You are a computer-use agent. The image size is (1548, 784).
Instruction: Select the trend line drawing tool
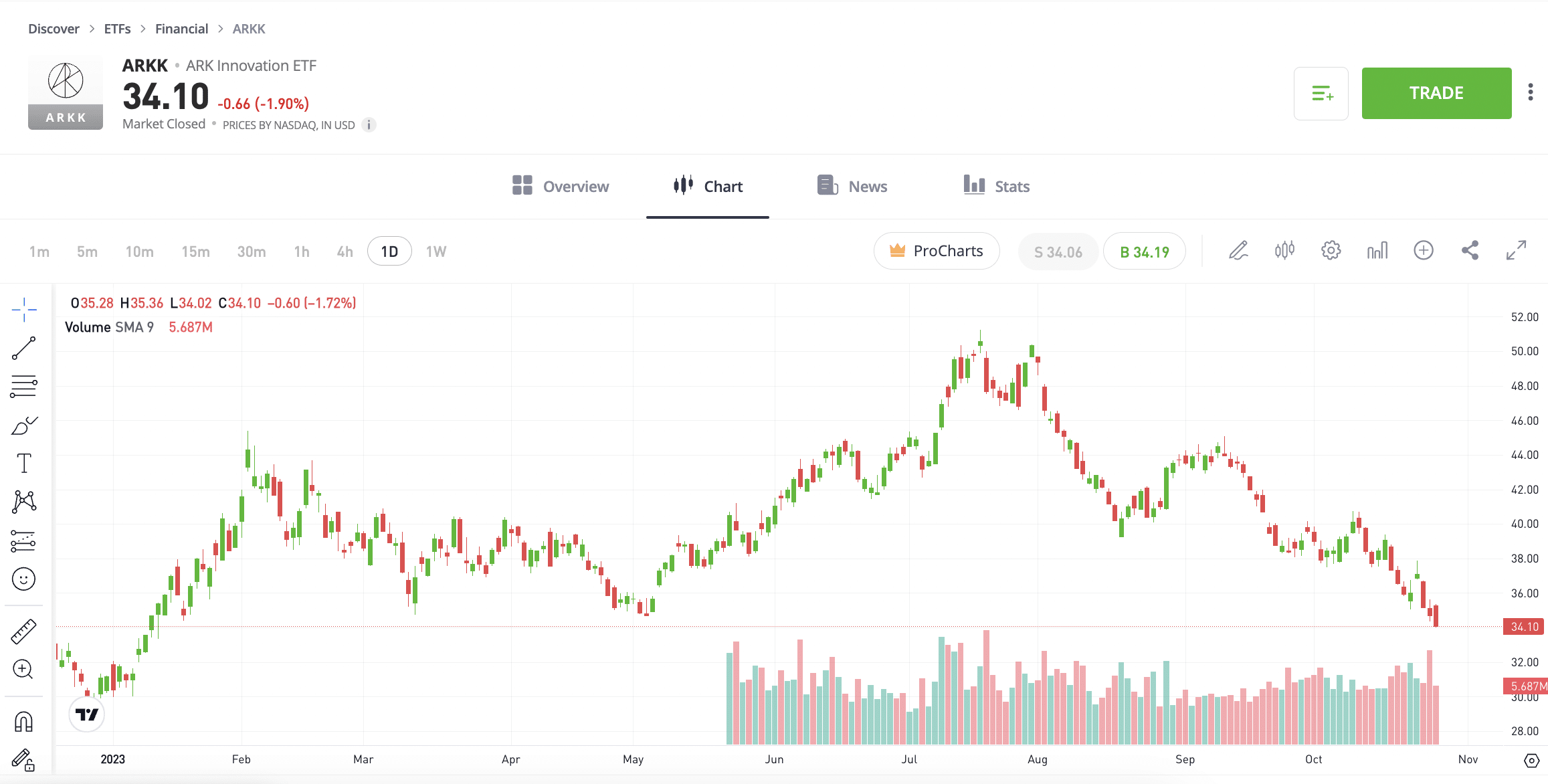(x=24, y=349)
